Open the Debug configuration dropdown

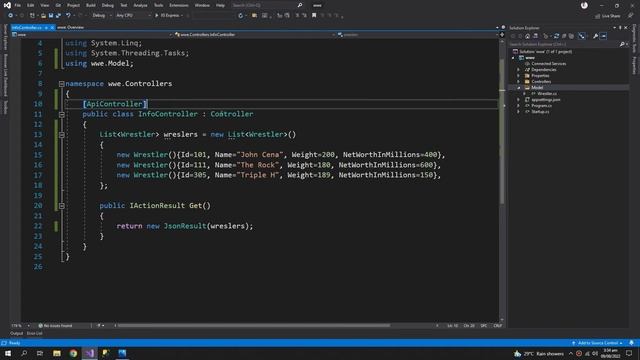(101, 16)
